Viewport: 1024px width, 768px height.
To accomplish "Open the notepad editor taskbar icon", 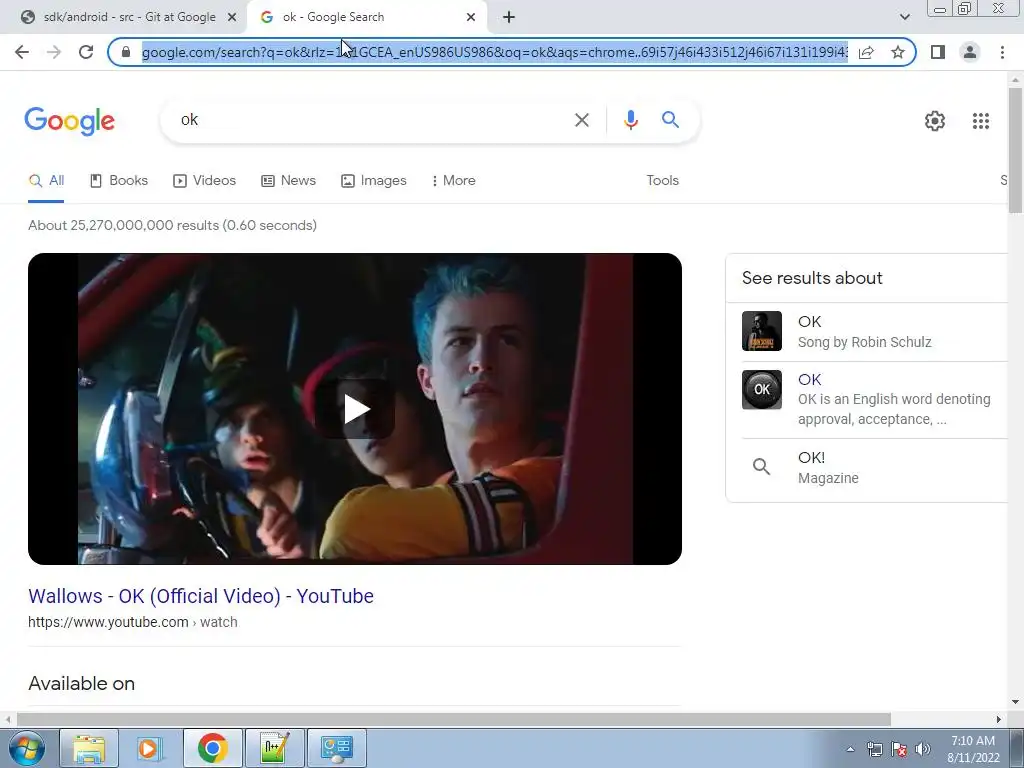I will coord(274,748).
